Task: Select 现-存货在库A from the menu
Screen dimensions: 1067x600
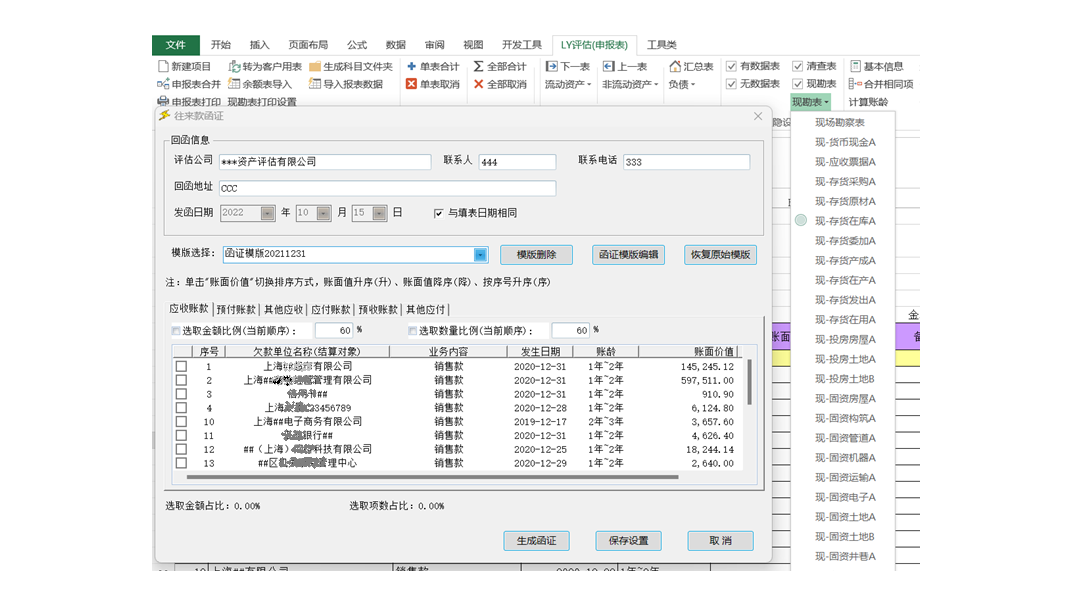Action: click(x=845, y=221)
